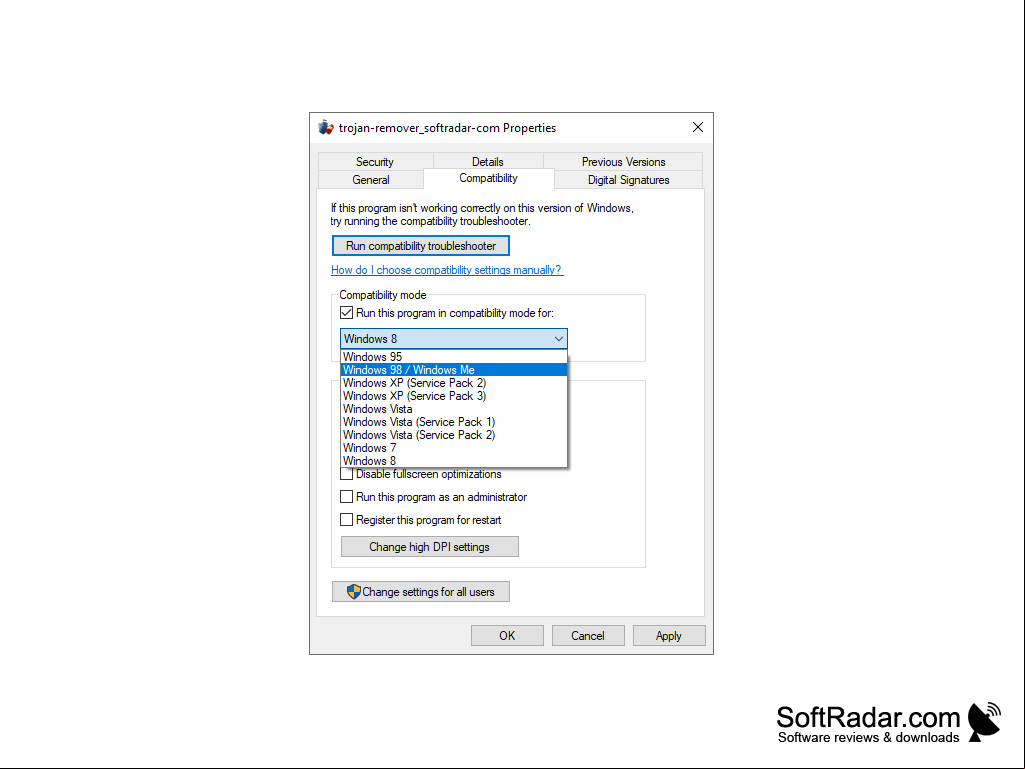1025x769 pixels.
Task: Choose Windows 95 from the list
Action: point(454,357)
